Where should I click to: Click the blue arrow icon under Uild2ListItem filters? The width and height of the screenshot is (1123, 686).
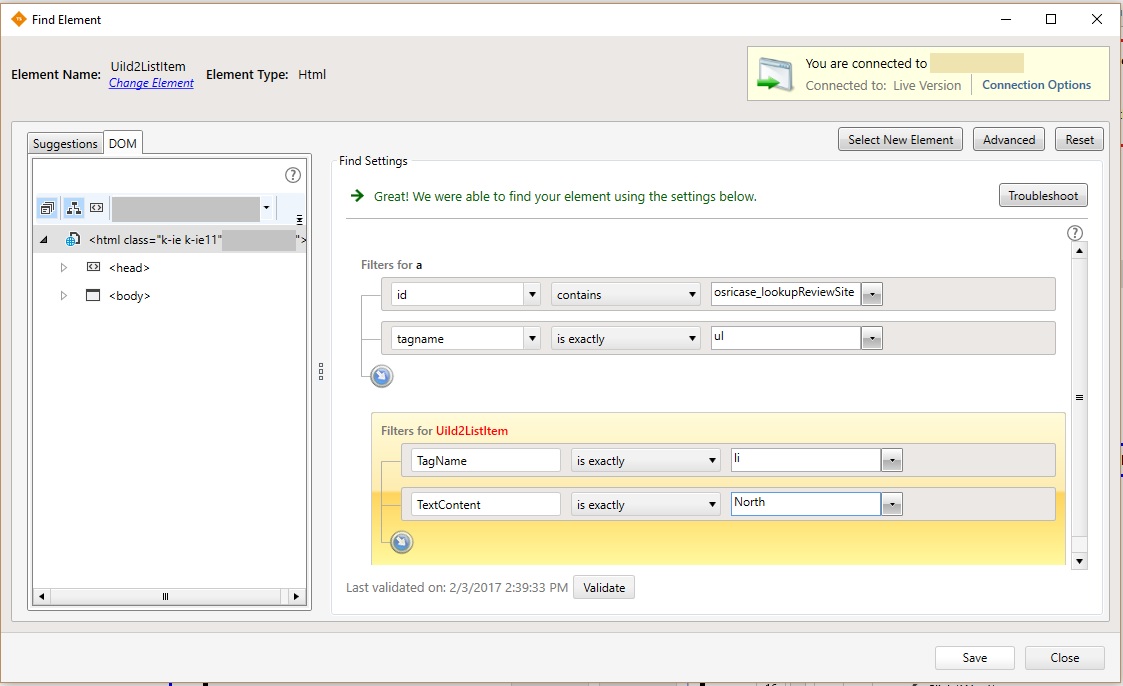click(x=401, y=542)
